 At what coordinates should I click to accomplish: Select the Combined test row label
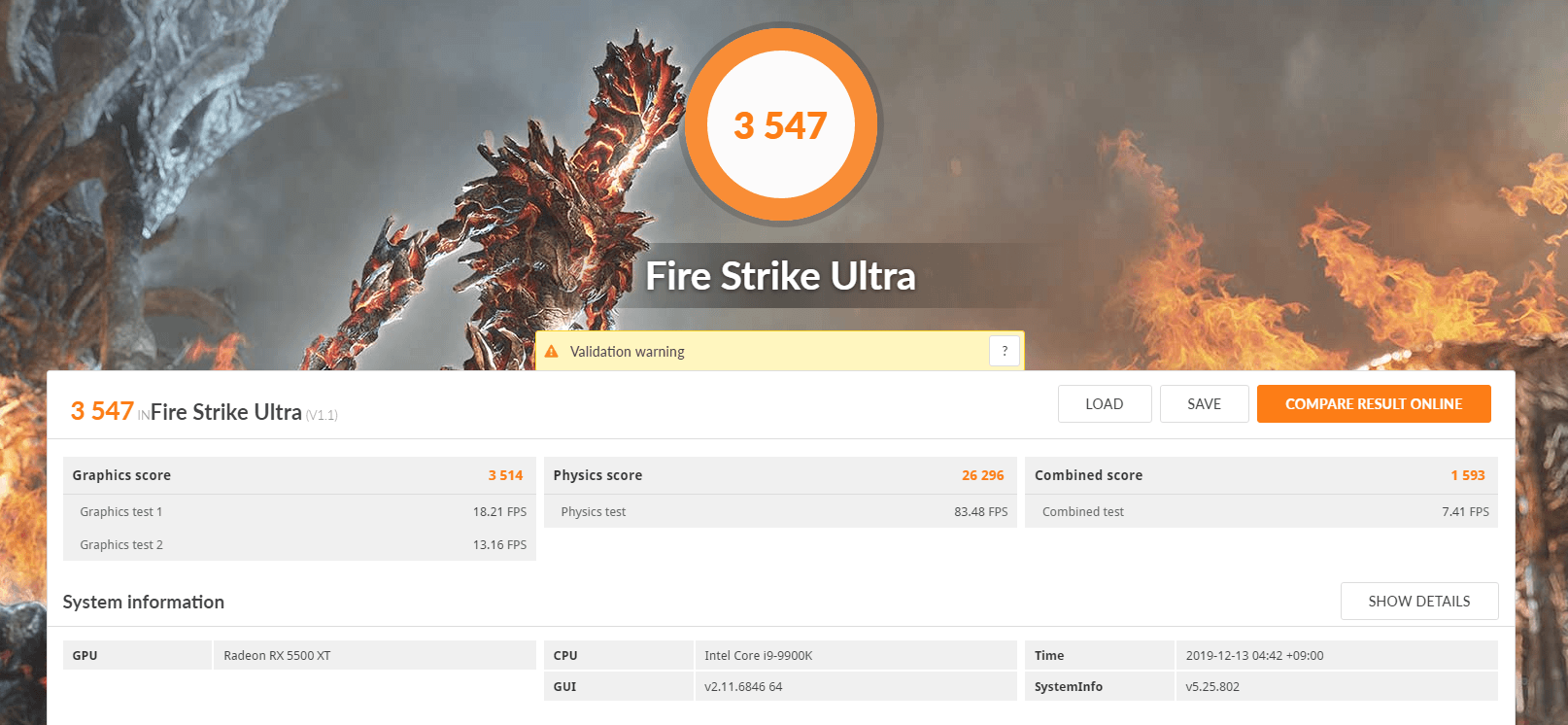[x=1083, y=512]
